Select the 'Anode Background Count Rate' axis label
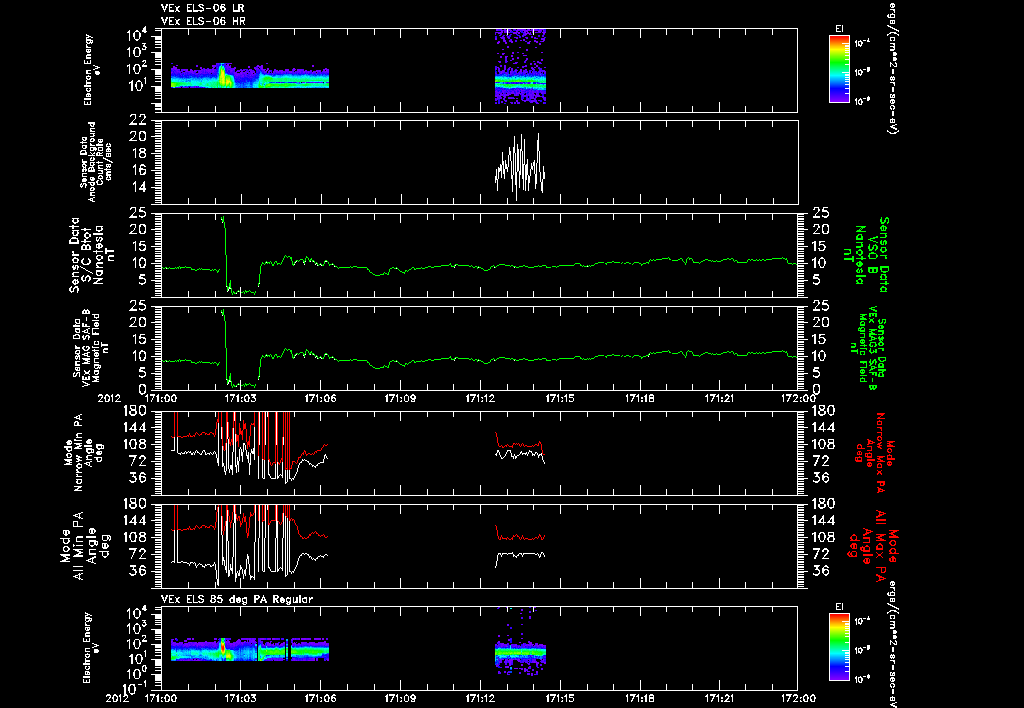The image size is (1024, 708). [x=95, y=161]
